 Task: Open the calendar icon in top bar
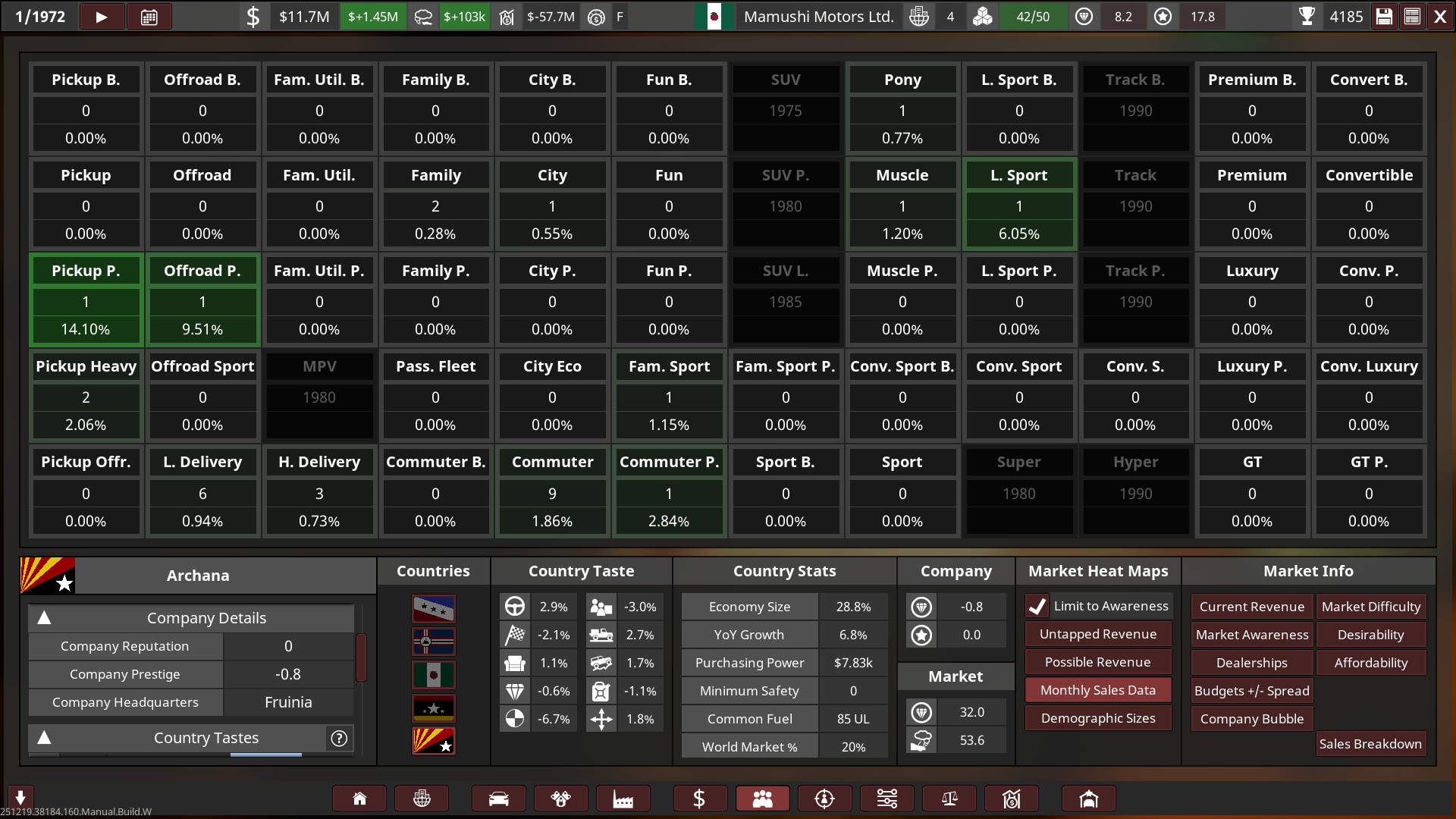pos(149,17)
